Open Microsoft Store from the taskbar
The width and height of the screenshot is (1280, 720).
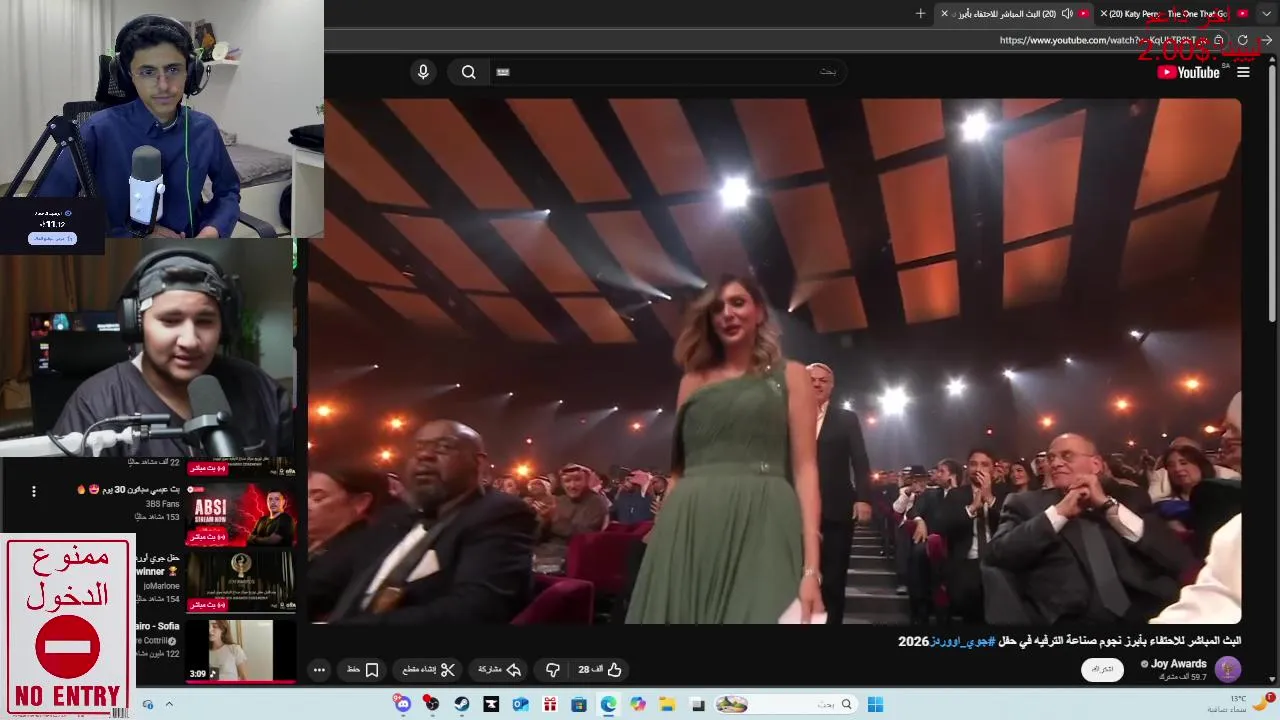coord(579,704)
